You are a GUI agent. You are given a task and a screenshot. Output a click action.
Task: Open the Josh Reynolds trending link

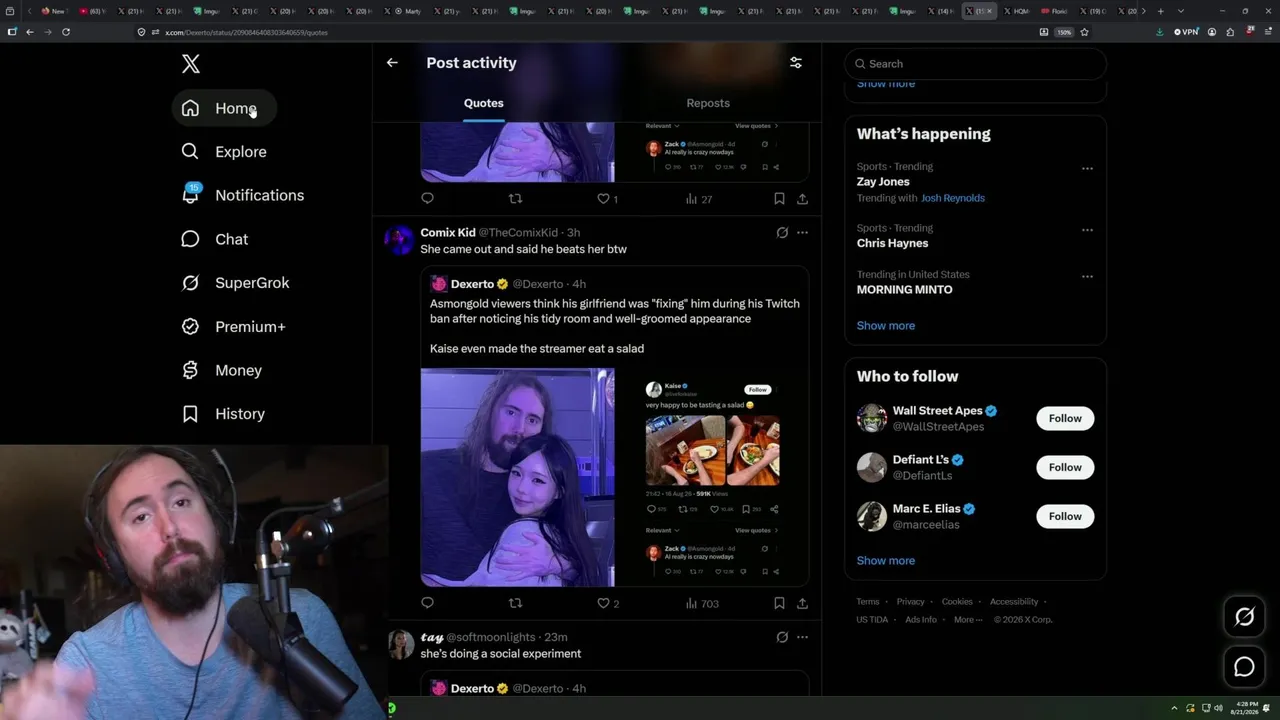953,198
